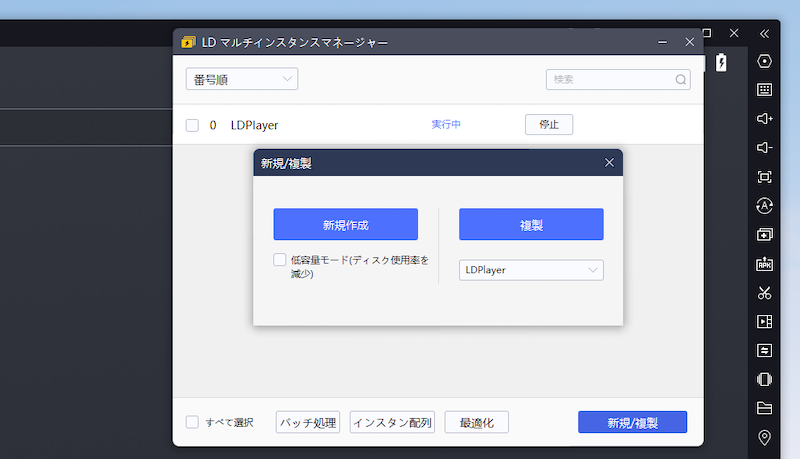The image size is (800, 459).
Task: Click the 新規作成 button
Action: click(345, 224)
